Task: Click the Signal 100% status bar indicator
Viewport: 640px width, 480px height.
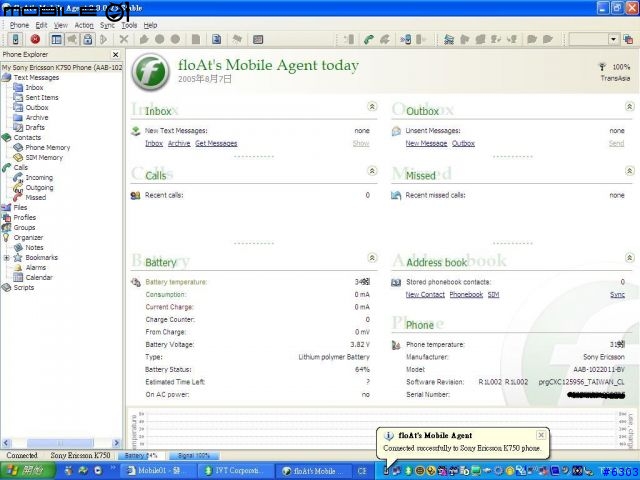Action: [194, 455]
